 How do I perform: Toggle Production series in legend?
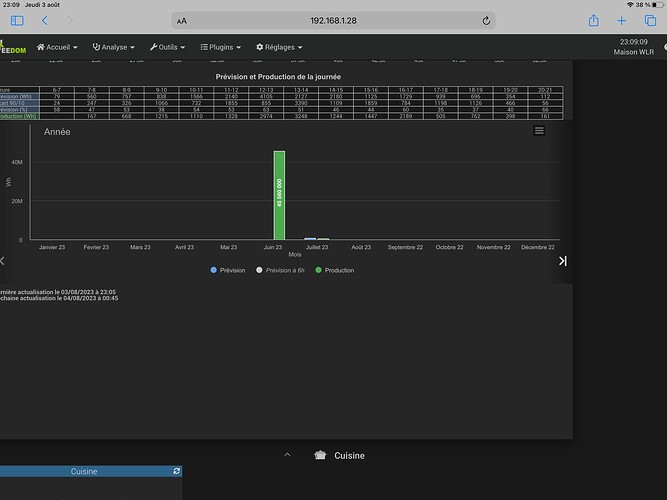(x=334, y=270)
